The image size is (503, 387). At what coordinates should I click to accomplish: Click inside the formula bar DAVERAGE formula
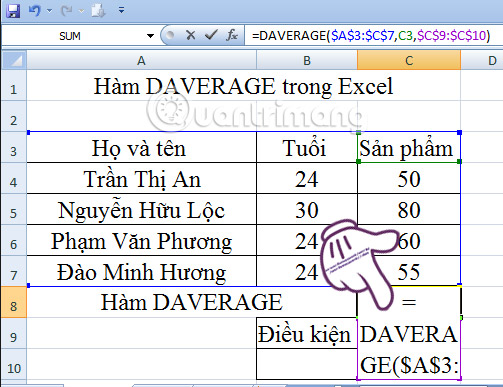[371, 35]
